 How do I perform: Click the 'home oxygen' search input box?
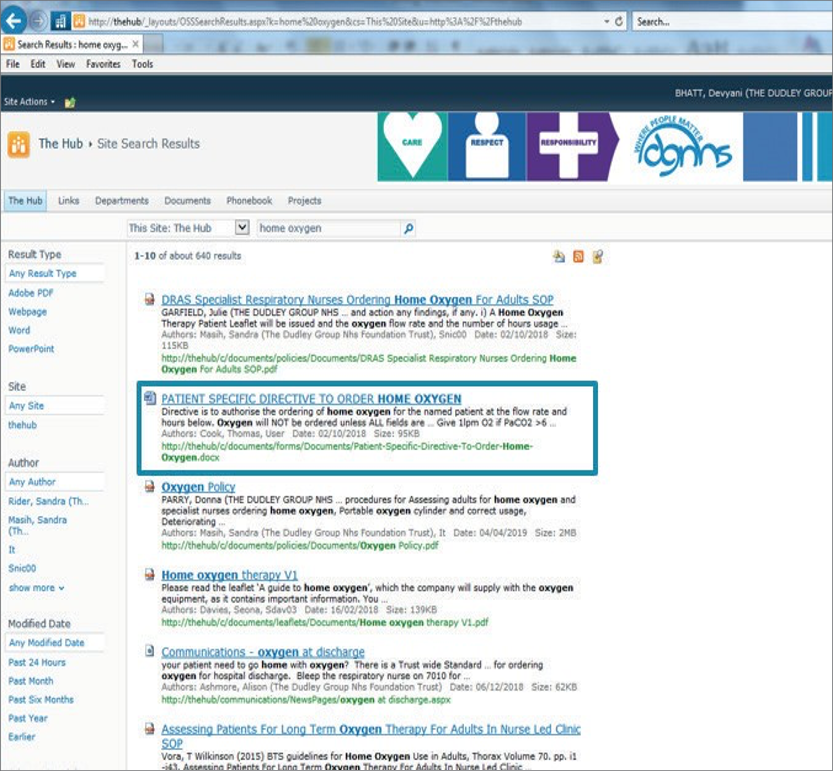click(x=328, y=229)
